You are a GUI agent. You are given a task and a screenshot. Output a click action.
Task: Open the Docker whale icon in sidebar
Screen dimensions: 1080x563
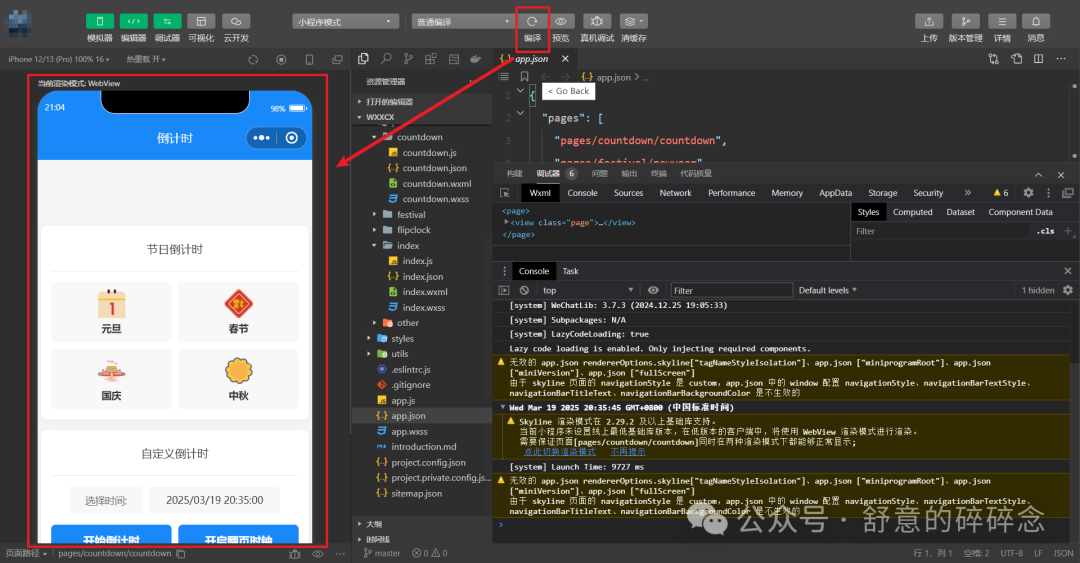(x=475, y=59)
